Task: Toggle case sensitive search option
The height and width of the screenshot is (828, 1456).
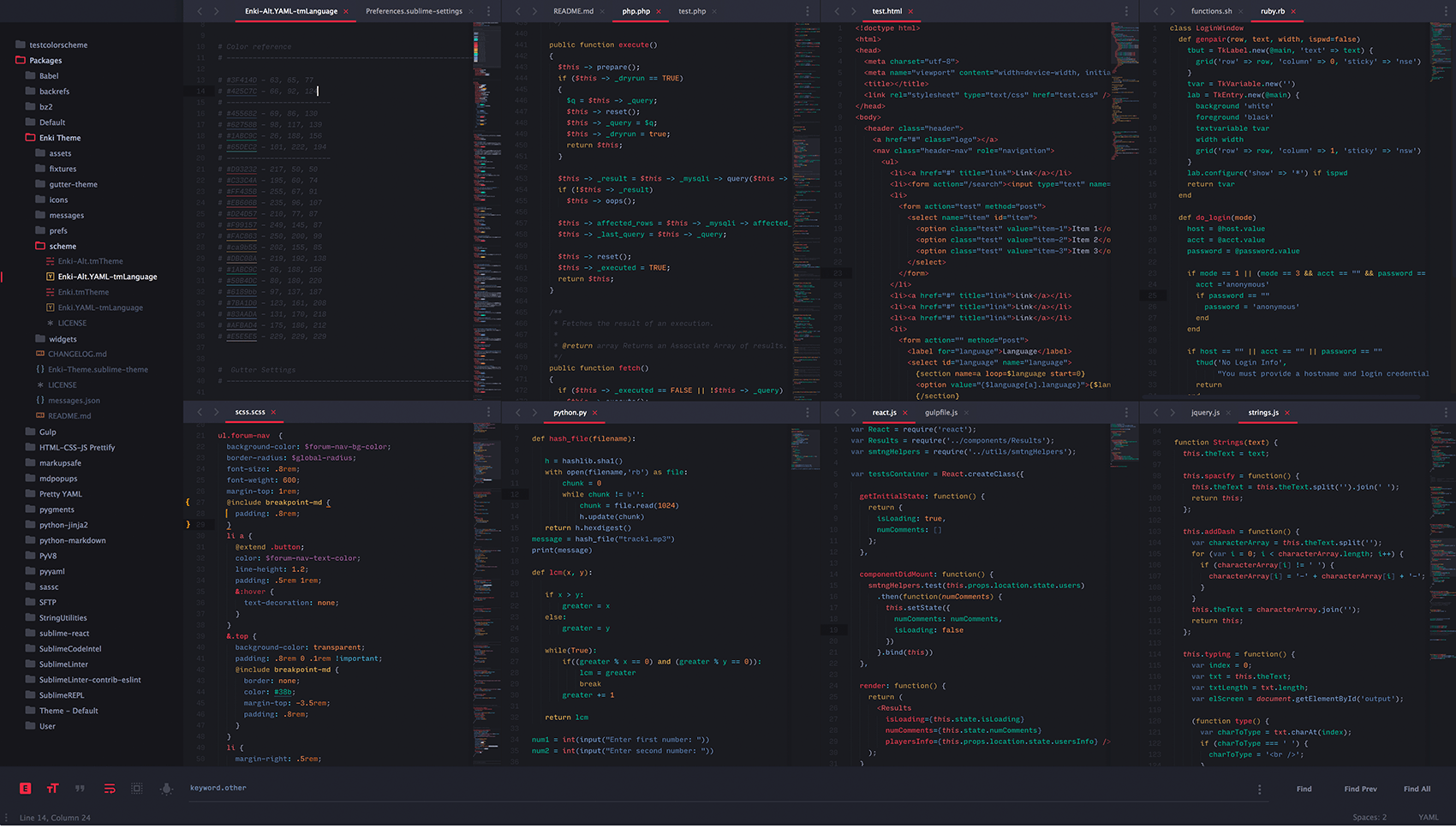Action: click(x=53, y=789)
